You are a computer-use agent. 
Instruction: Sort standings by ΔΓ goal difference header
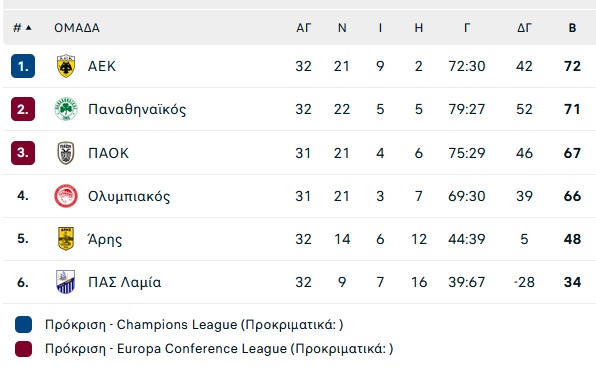click(524, 28)
